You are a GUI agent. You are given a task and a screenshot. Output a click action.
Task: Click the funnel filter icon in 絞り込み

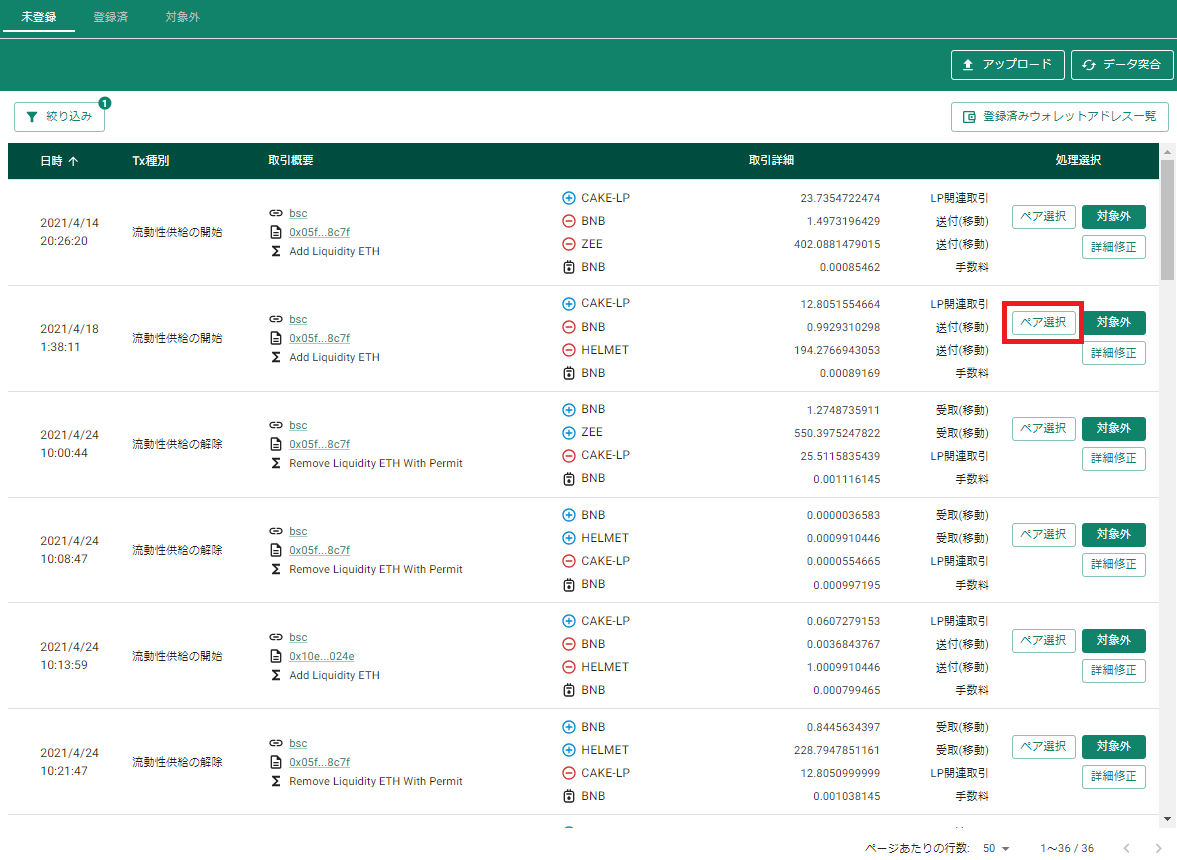[x=32, y=116]
